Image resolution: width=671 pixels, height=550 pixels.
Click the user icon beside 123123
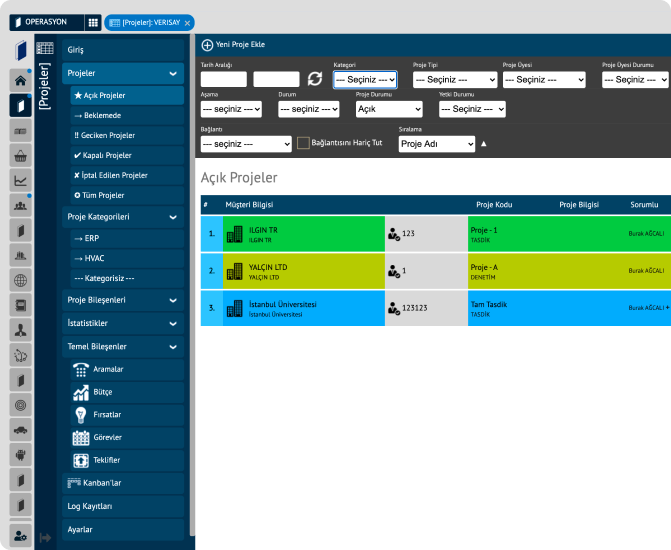(394, 308)
